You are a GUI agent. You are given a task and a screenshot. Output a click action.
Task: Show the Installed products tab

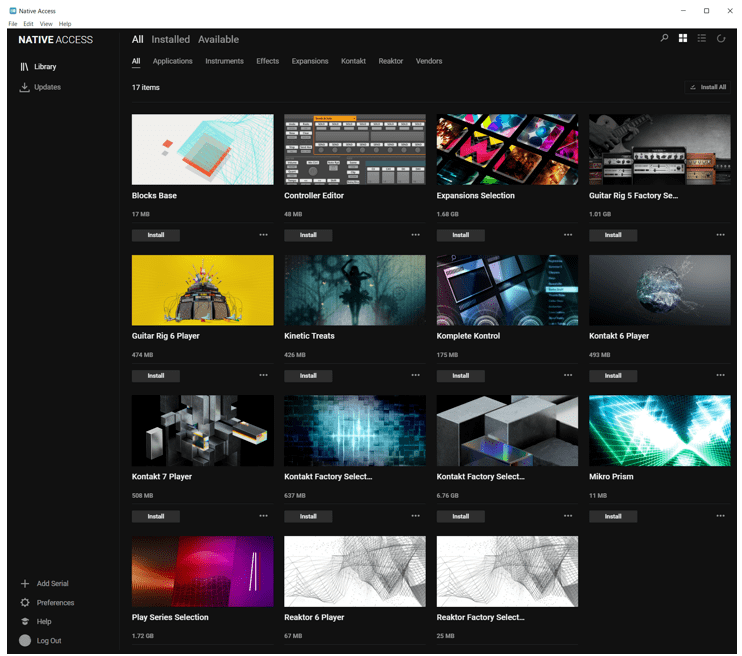point(170,40)
